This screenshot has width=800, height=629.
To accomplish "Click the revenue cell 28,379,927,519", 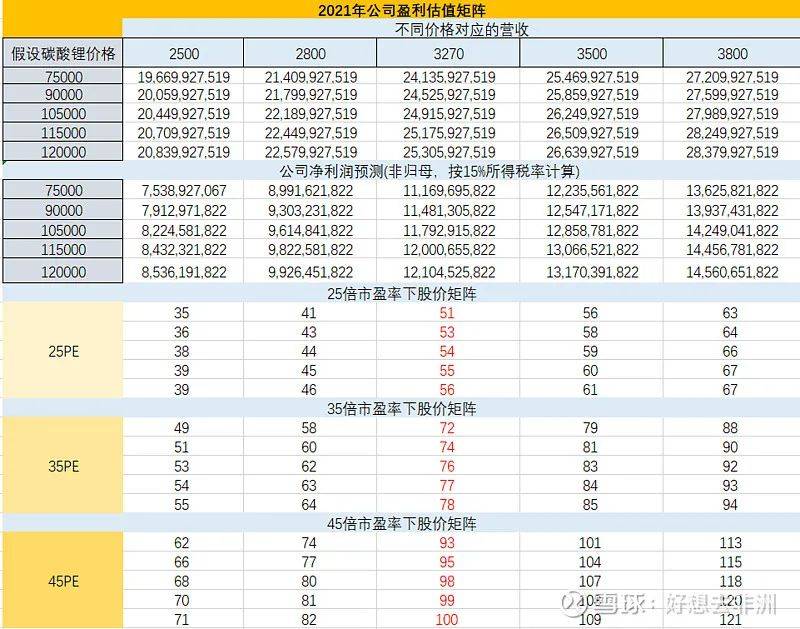I will [731, 151].
